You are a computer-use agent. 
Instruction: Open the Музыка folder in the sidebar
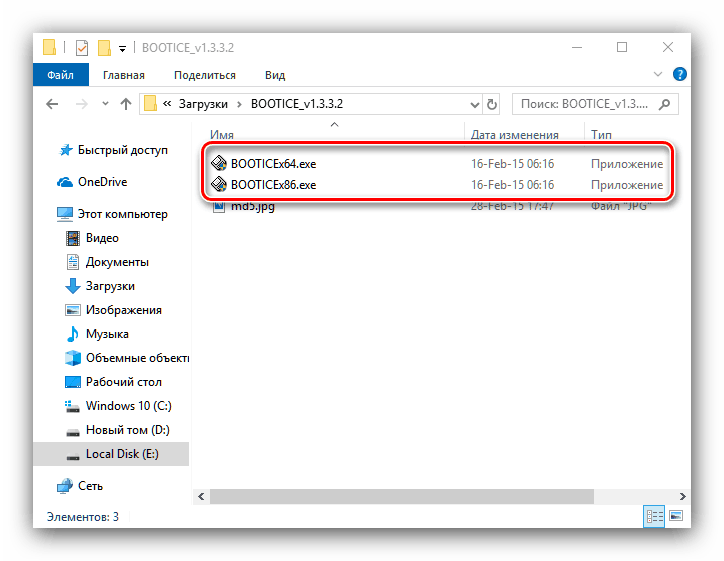click(107, 334)
